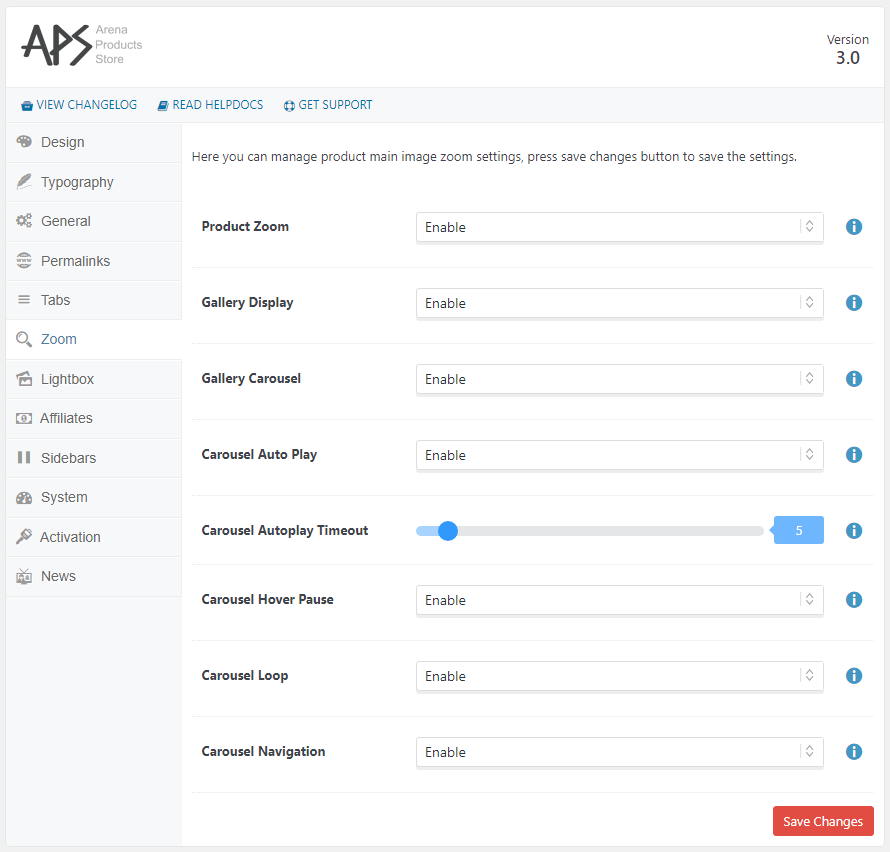Save Changes to zoom settings
Screen dimensions: 890x852
(x=823, y=821)
